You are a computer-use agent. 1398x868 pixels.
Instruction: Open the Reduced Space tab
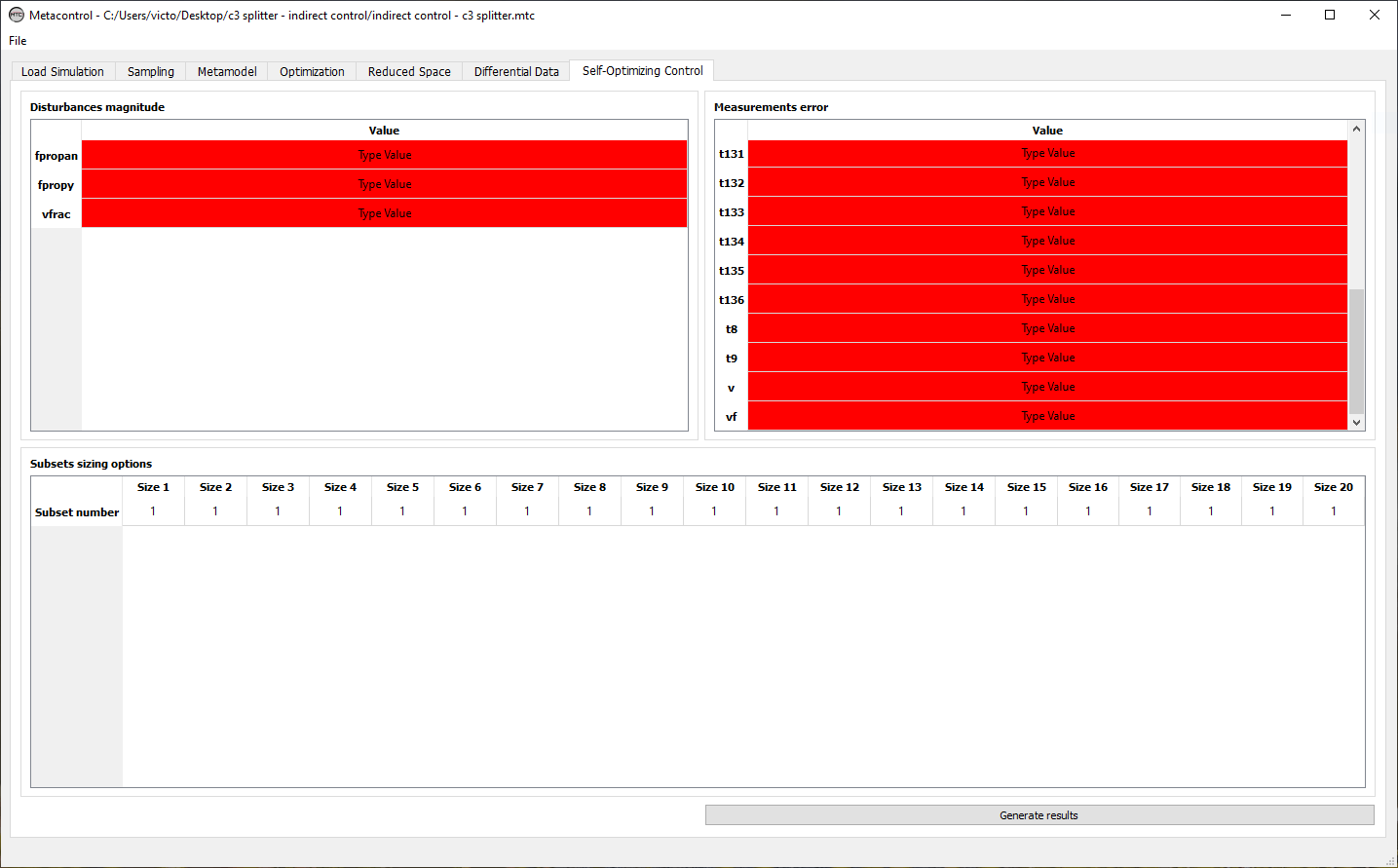point(408,70)
